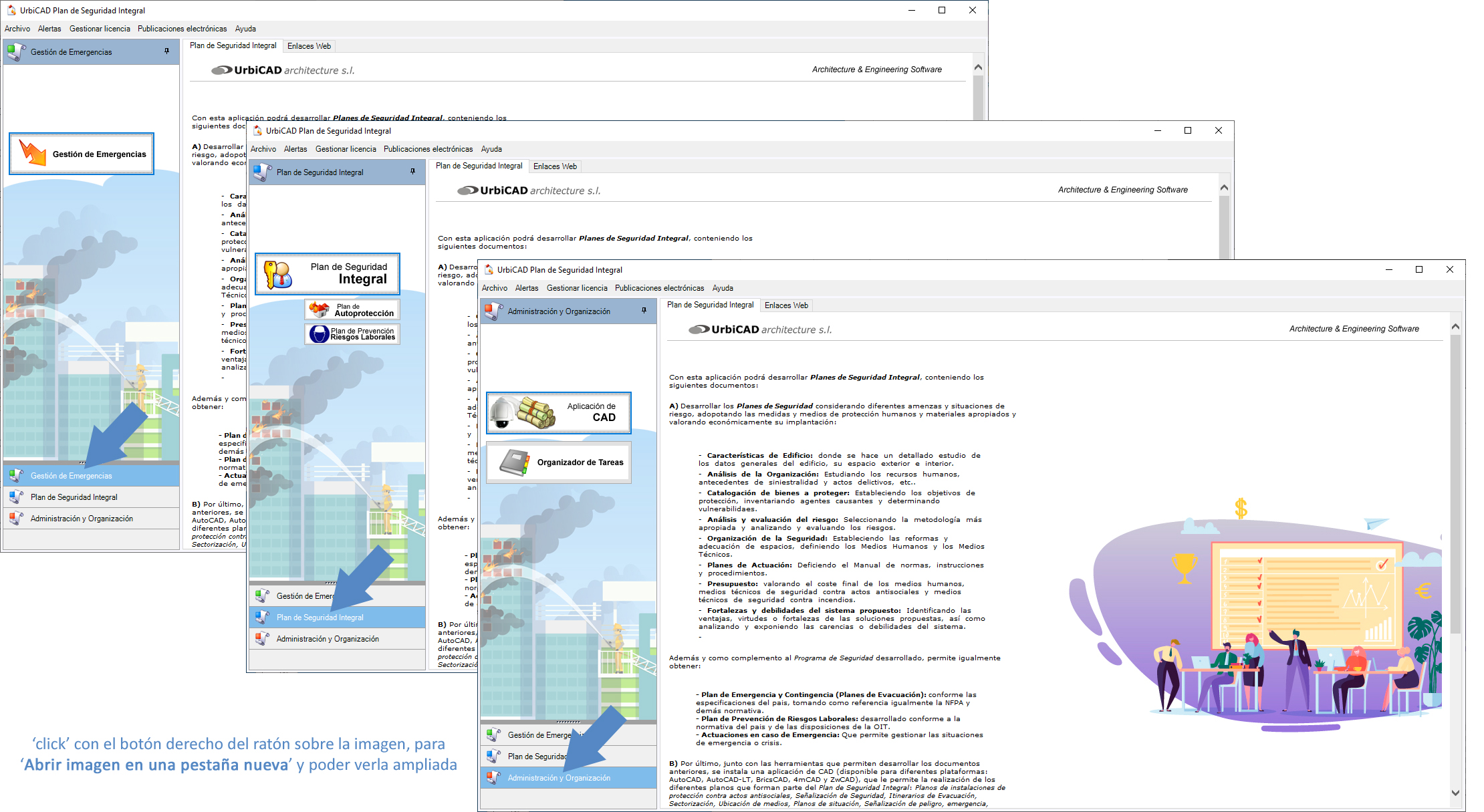Click icon beside Gestión de Emergencias in back window list
The image size is (1484, 812).
[16, 476]
